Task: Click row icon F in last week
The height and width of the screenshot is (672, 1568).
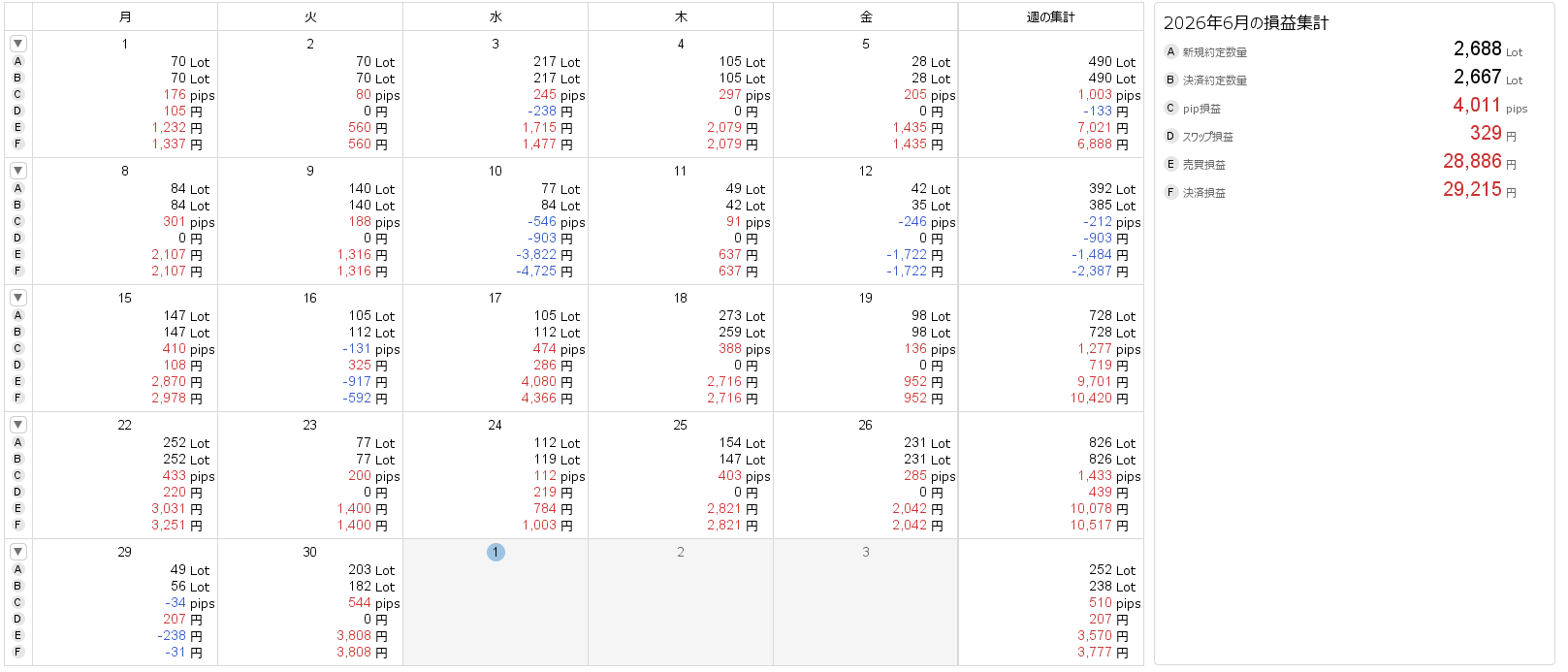Action: point(17,652)
